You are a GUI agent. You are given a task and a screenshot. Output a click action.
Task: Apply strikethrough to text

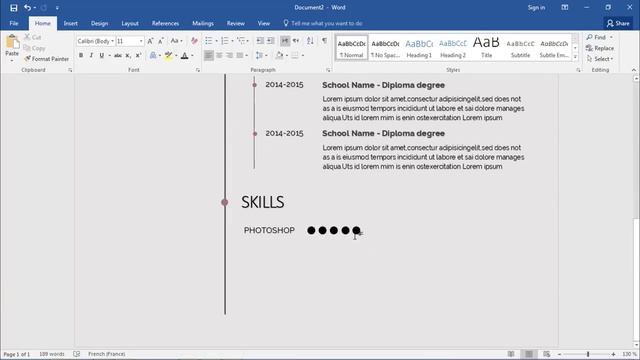tap(118, 56)
